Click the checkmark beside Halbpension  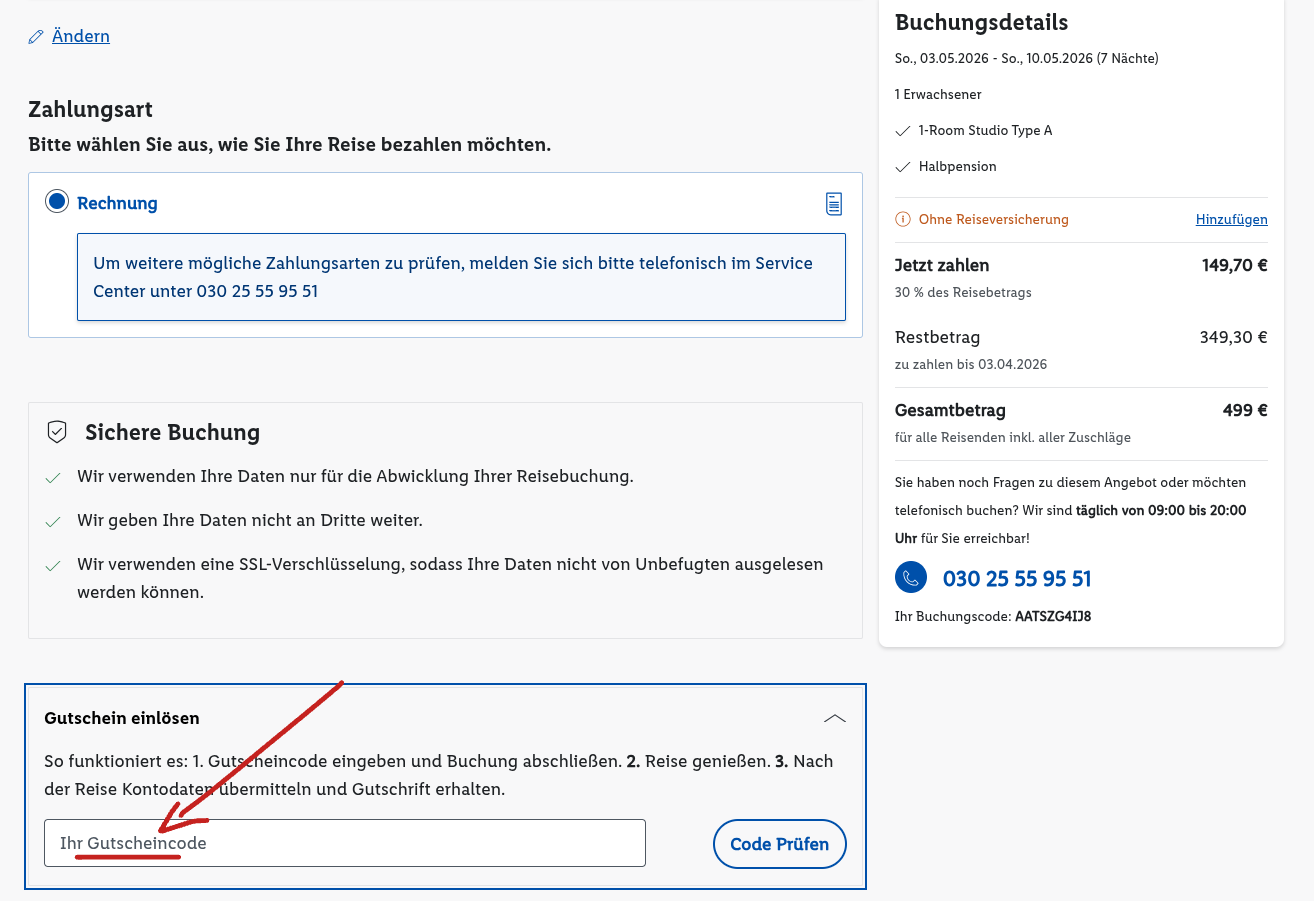click(904, 166)
